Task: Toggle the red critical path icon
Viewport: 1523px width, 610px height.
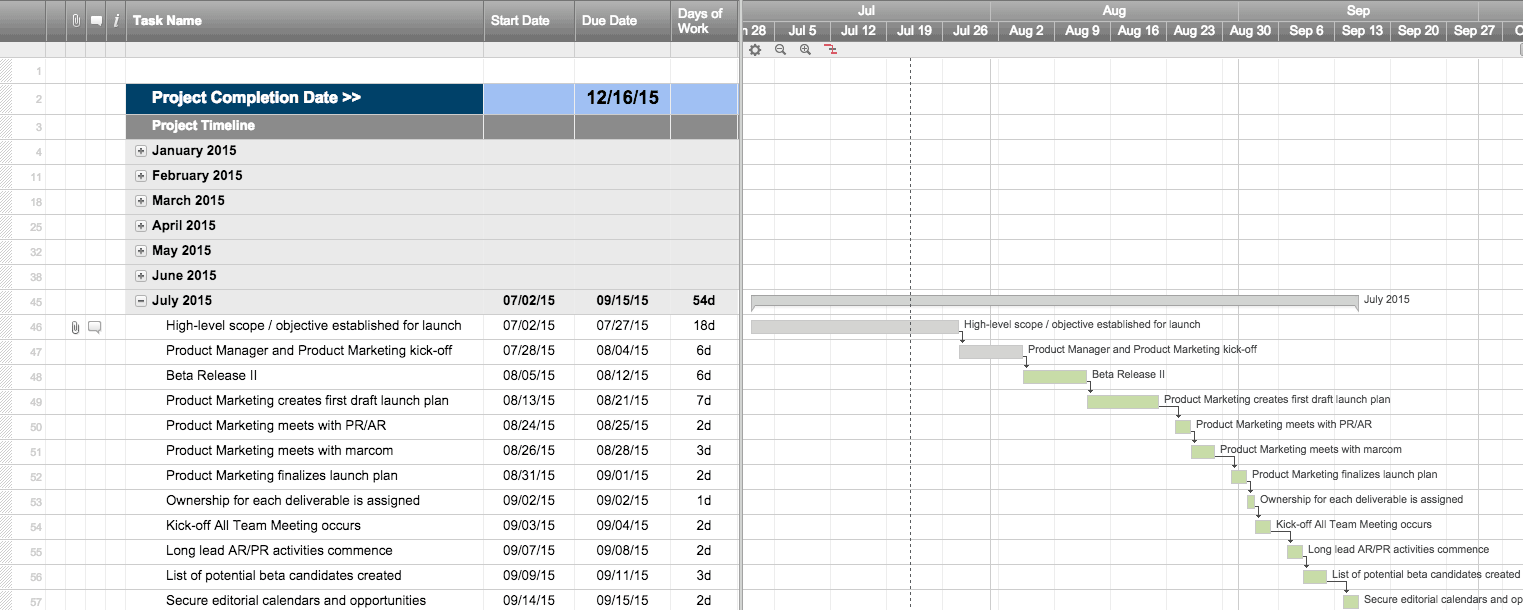Action: click(830, 50)
